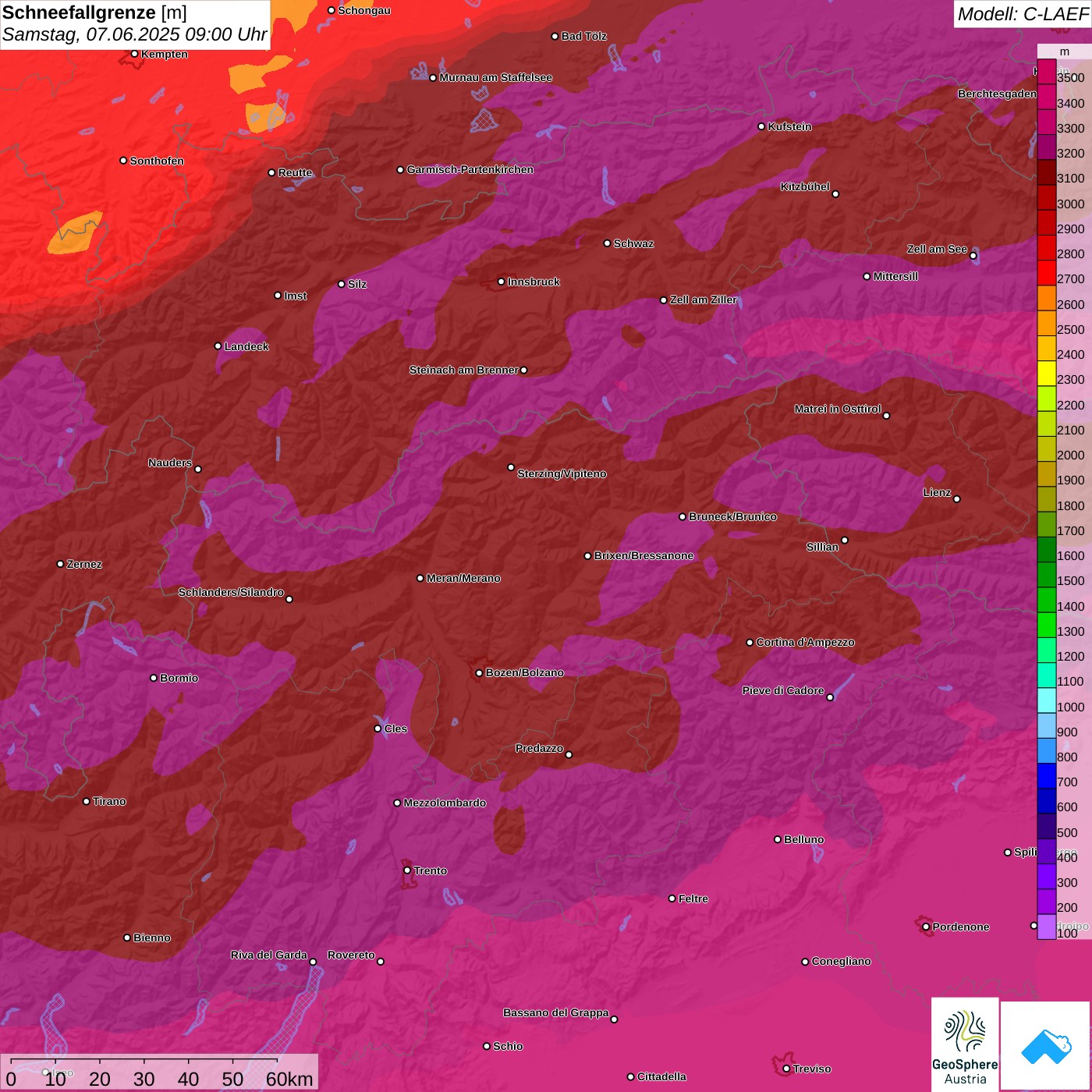Image resolution: width=1092 pixels, height=1092 pixels.
Task: Click the 'Steinach am Brenner' map label
Action: tap(464, 370)
